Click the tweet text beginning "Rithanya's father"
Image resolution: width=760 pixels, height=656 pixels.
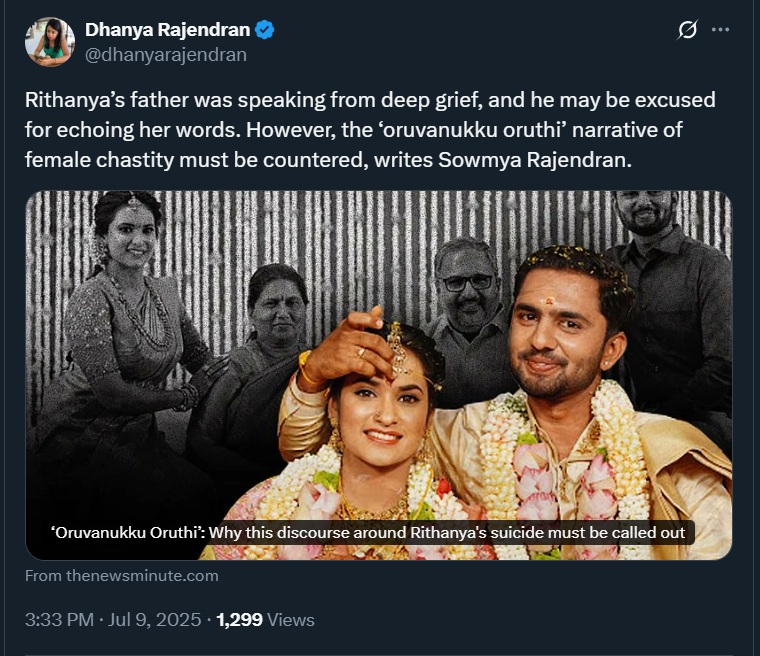point(370,102)
